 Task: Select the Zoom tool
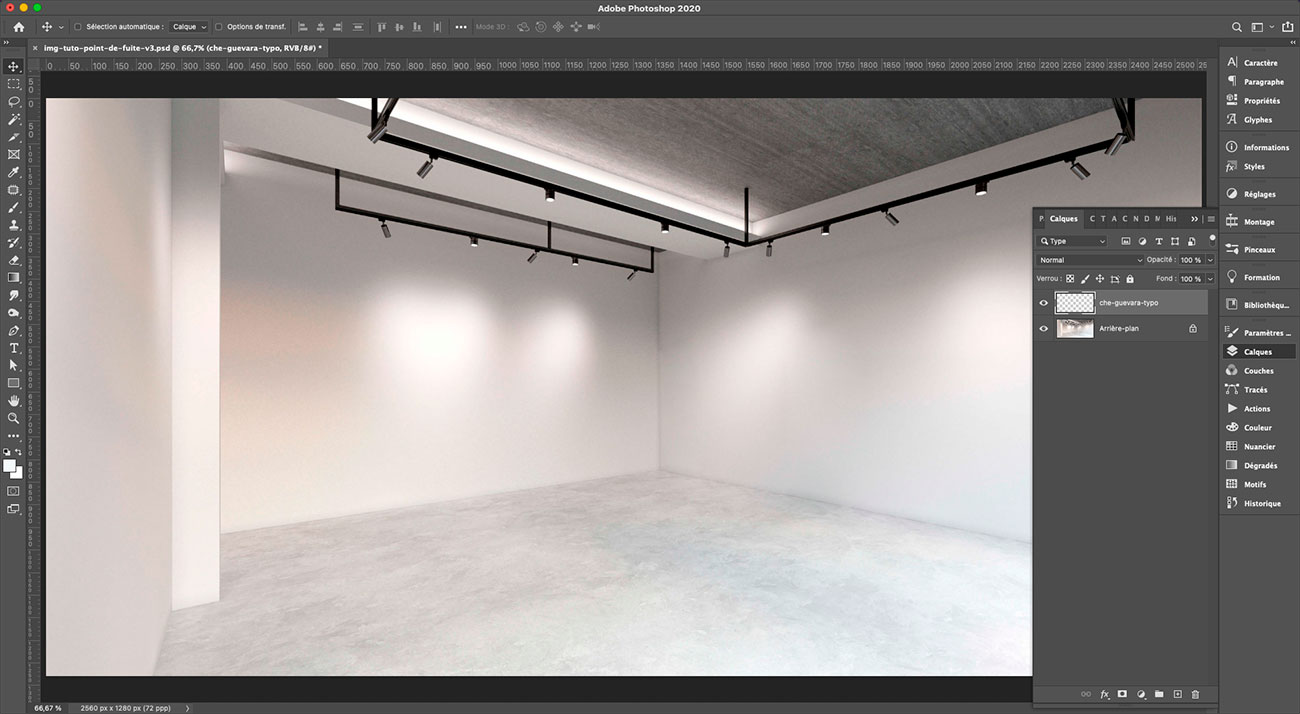[13, 418]
